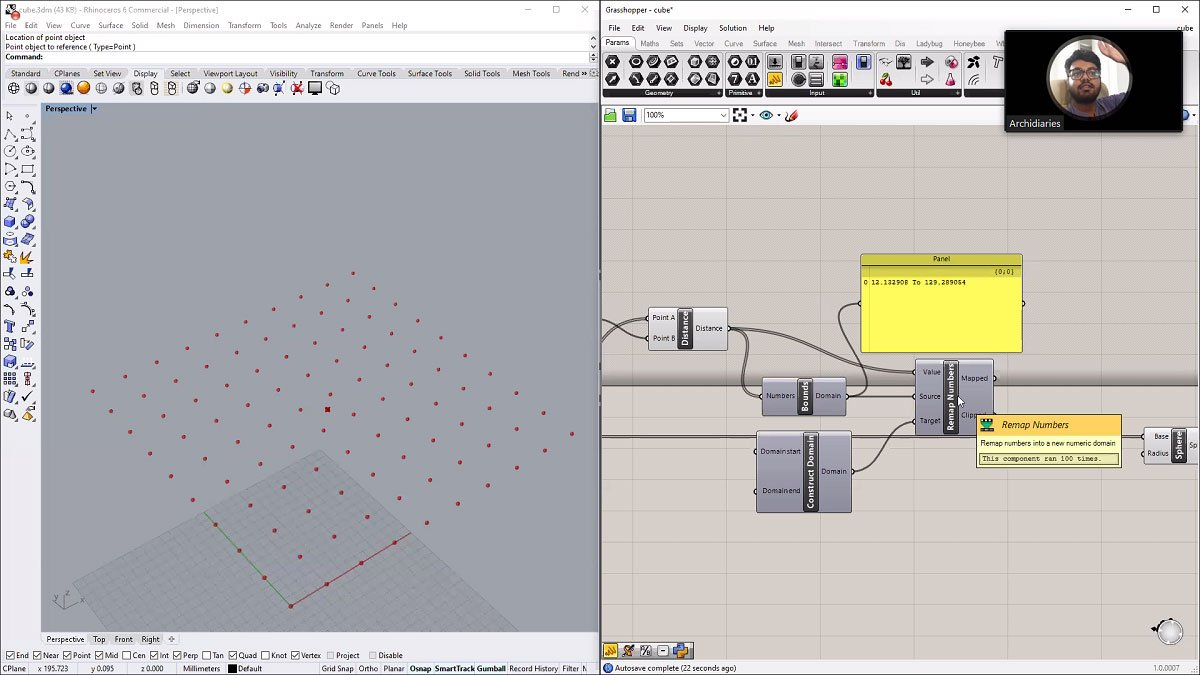Click the Zoom Extents icon in canvas toolbar
Viewport: 1200px width, 675px height.
point(740,116)
